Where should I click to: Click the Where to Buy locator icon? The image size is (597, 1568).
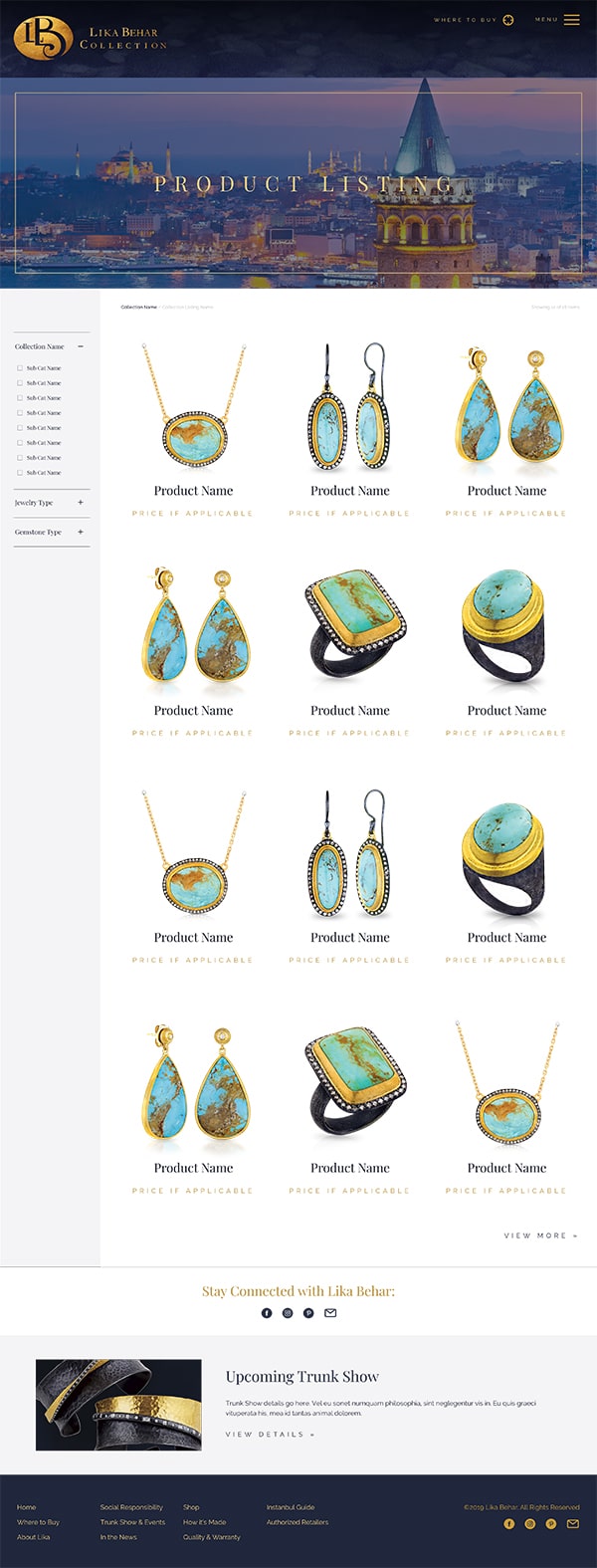(x=508, y=20)
